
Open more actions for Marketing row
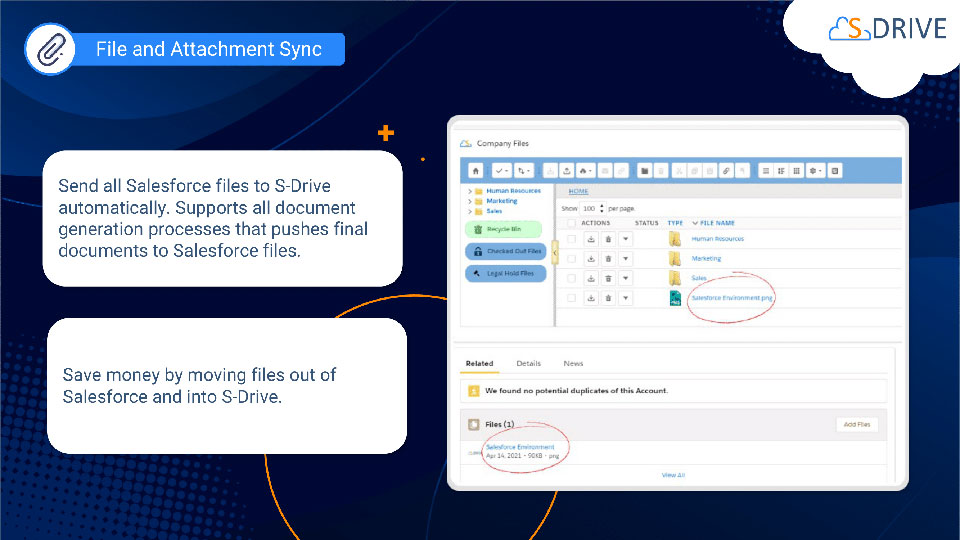[x=625, y=258]
